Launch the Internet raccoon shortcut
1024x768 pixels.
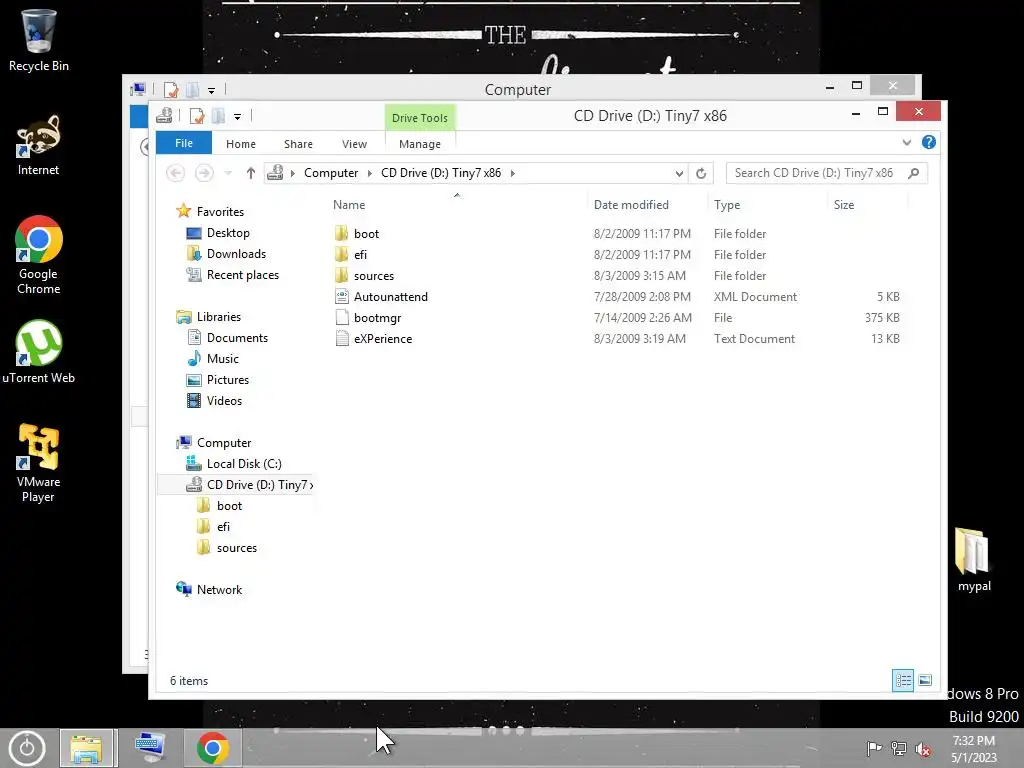[39, 145]
